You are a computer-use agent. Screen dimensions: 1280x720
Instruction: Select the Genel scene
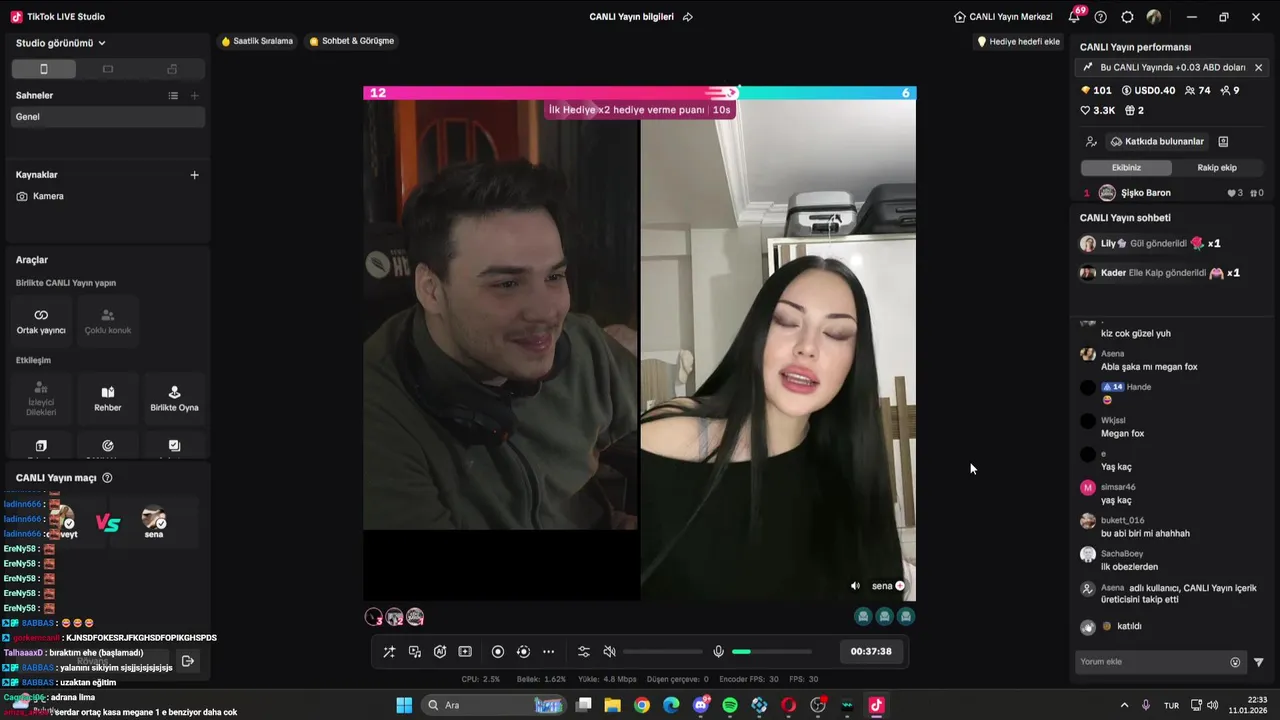pyautogui.click(x=108, y=117)
